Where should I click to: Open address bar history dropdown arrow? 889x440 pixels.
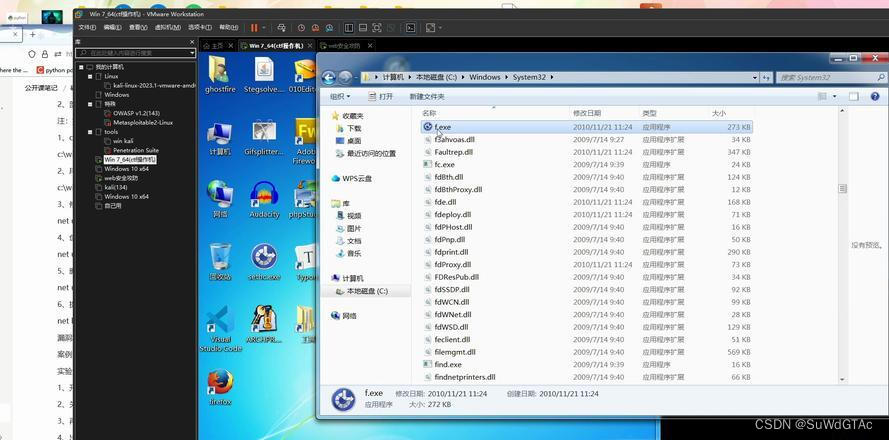755,77
